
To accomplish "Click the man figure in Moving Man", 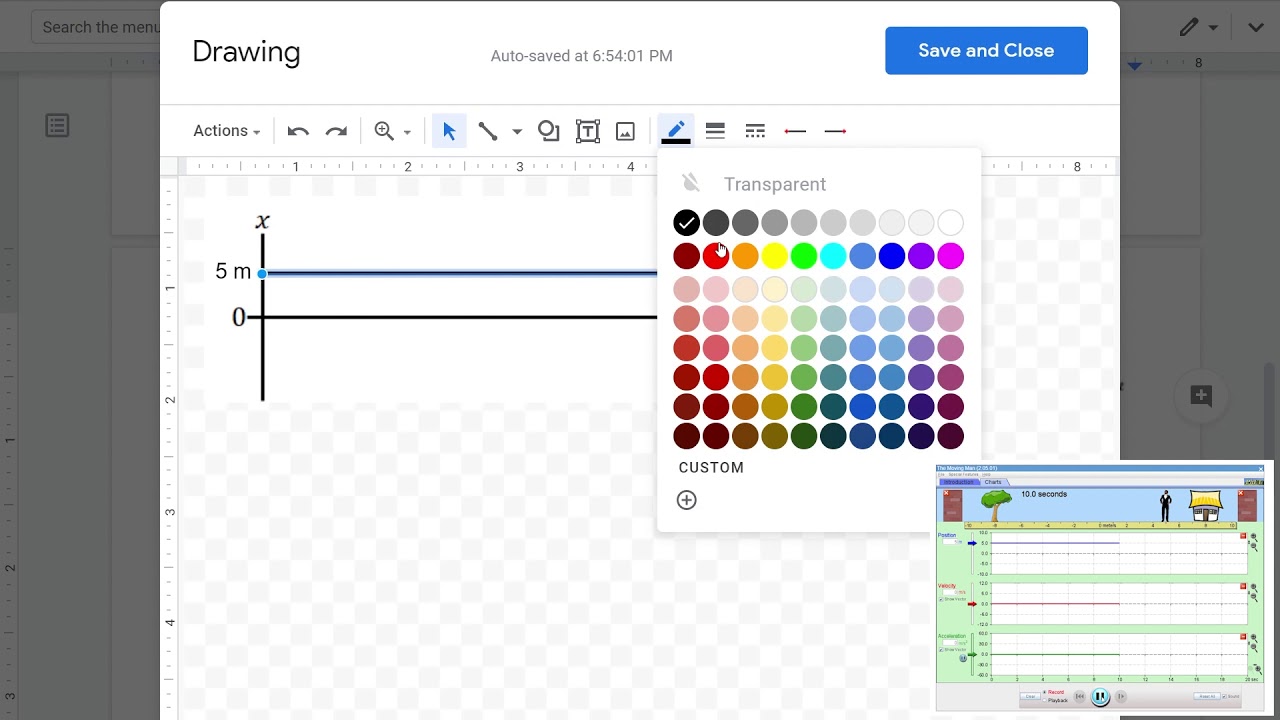I will click(1165, 506).
